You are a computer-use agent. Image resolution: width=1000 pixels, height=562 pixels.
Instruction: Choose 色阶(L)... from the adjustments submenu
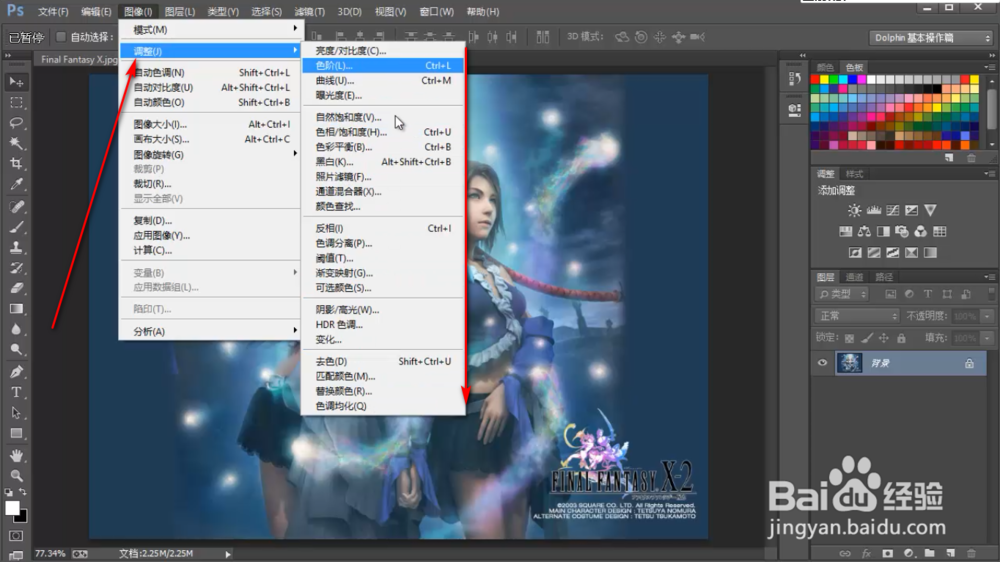[x=383, y=66]
